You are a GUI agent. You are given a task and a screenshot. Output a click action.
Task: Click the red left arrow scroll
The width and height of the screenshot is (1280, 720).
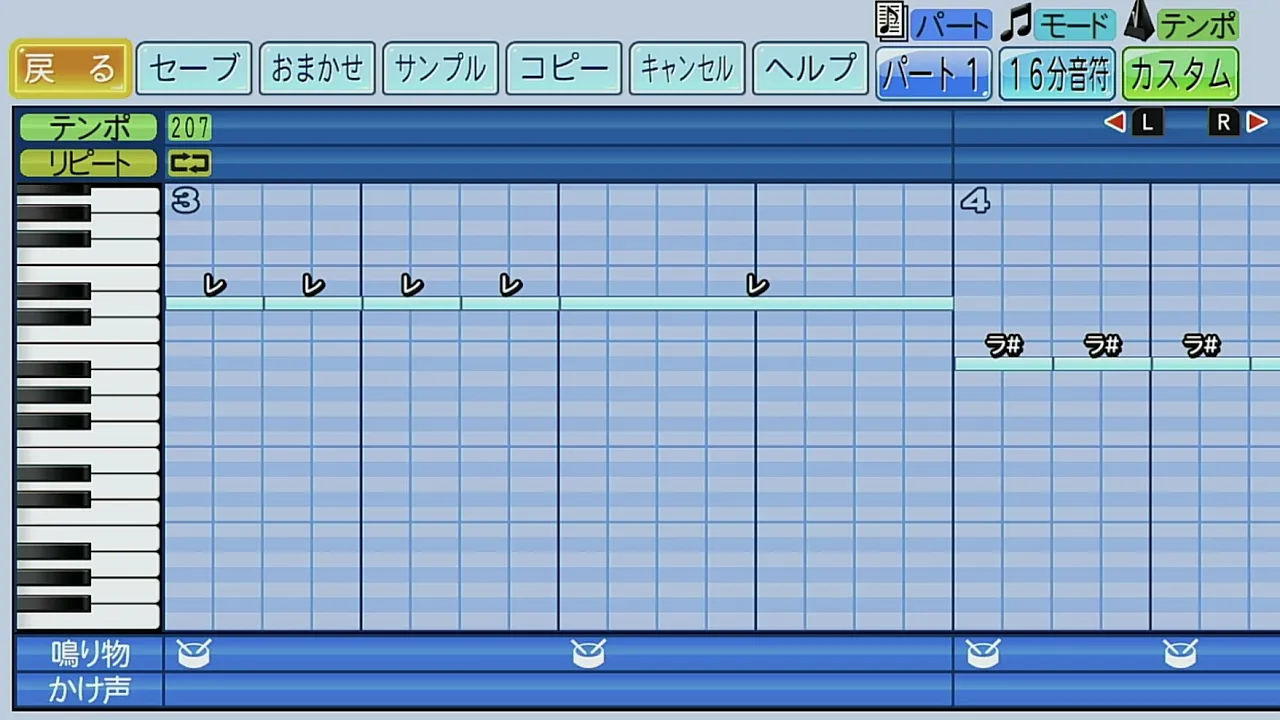pyautogui.click(x=1114, y=123)
